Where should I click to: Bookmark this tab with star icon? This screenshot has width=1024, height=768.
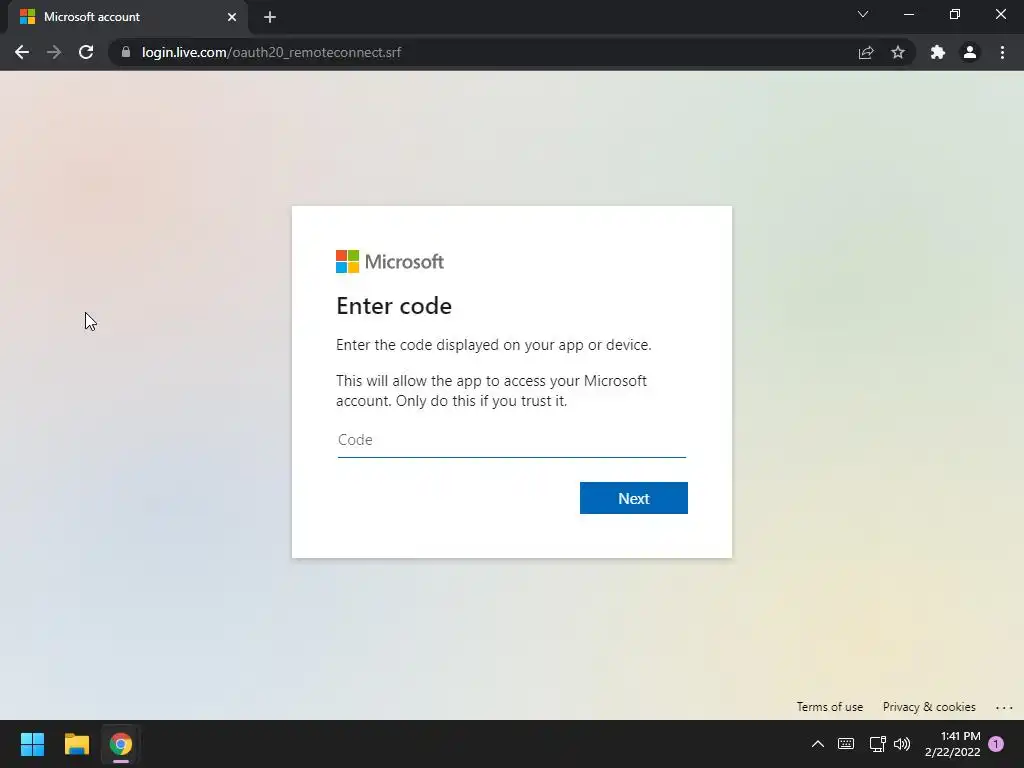coord(898,52)
